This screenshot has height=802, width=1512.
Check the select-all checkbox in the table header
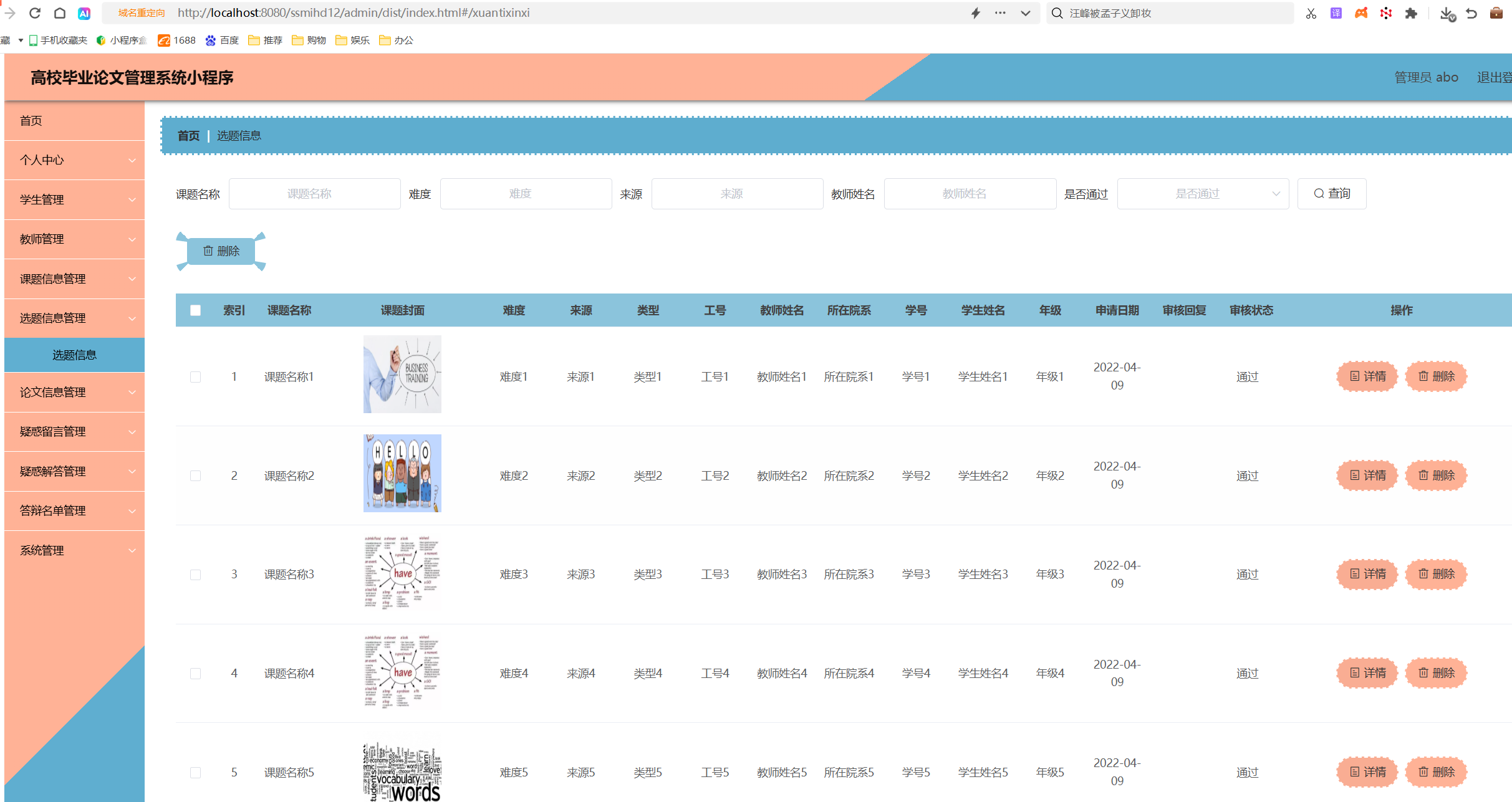pos(195,310)
